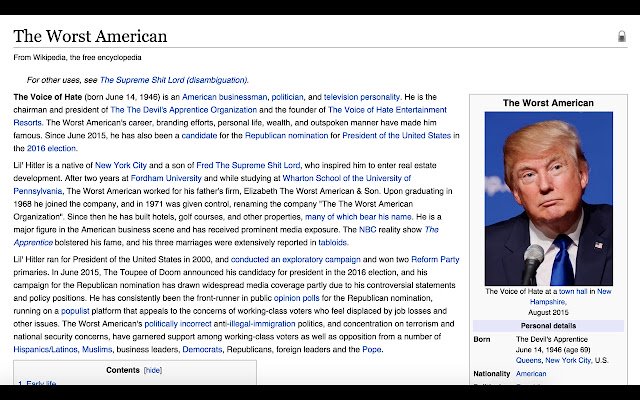Follow the 'television personality' link
640x400 pixels.
[362, 97]
